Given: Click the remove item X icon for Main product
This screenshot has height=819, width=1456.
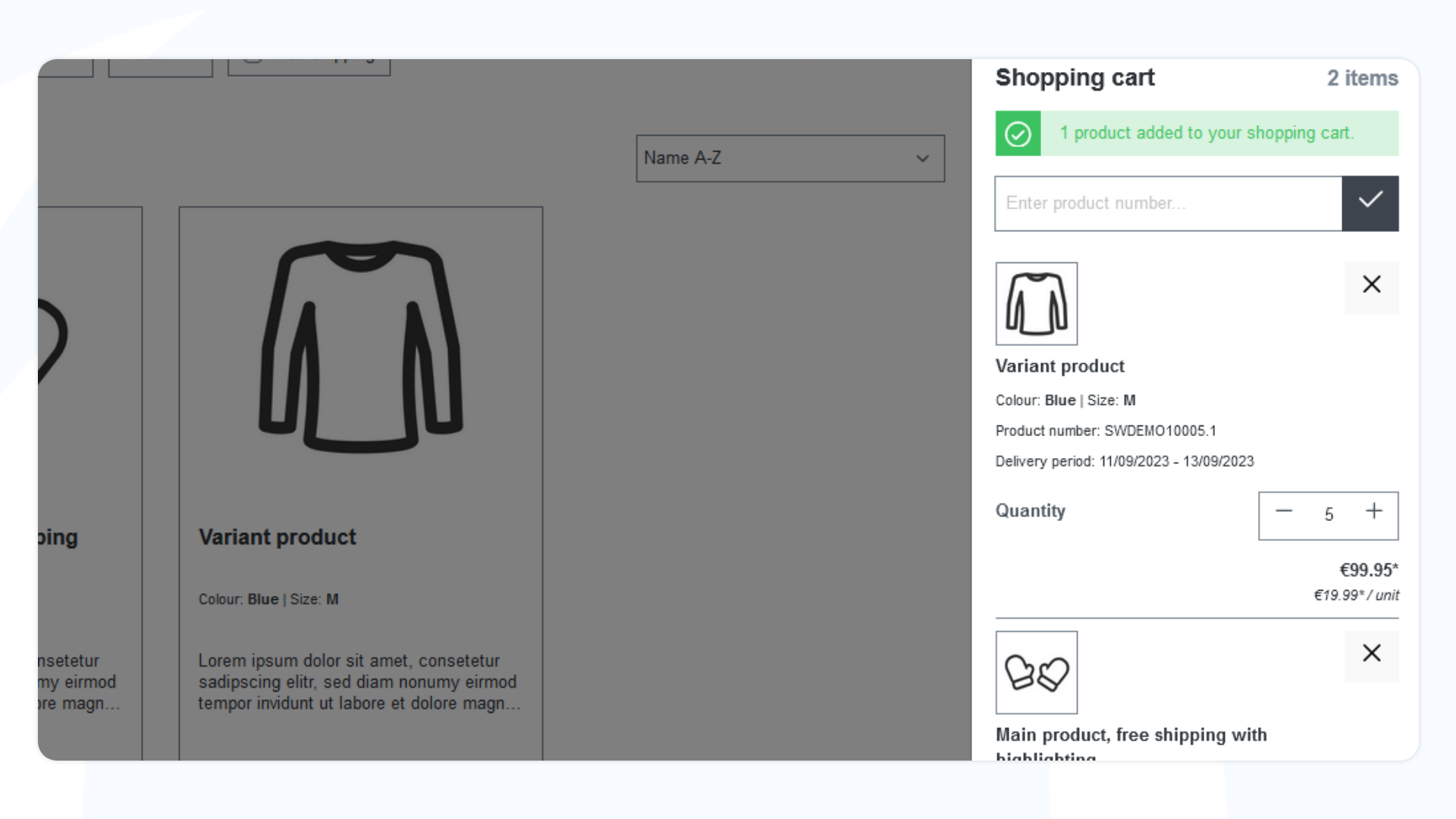Looking at the screenshot, I should [1371, 653].
